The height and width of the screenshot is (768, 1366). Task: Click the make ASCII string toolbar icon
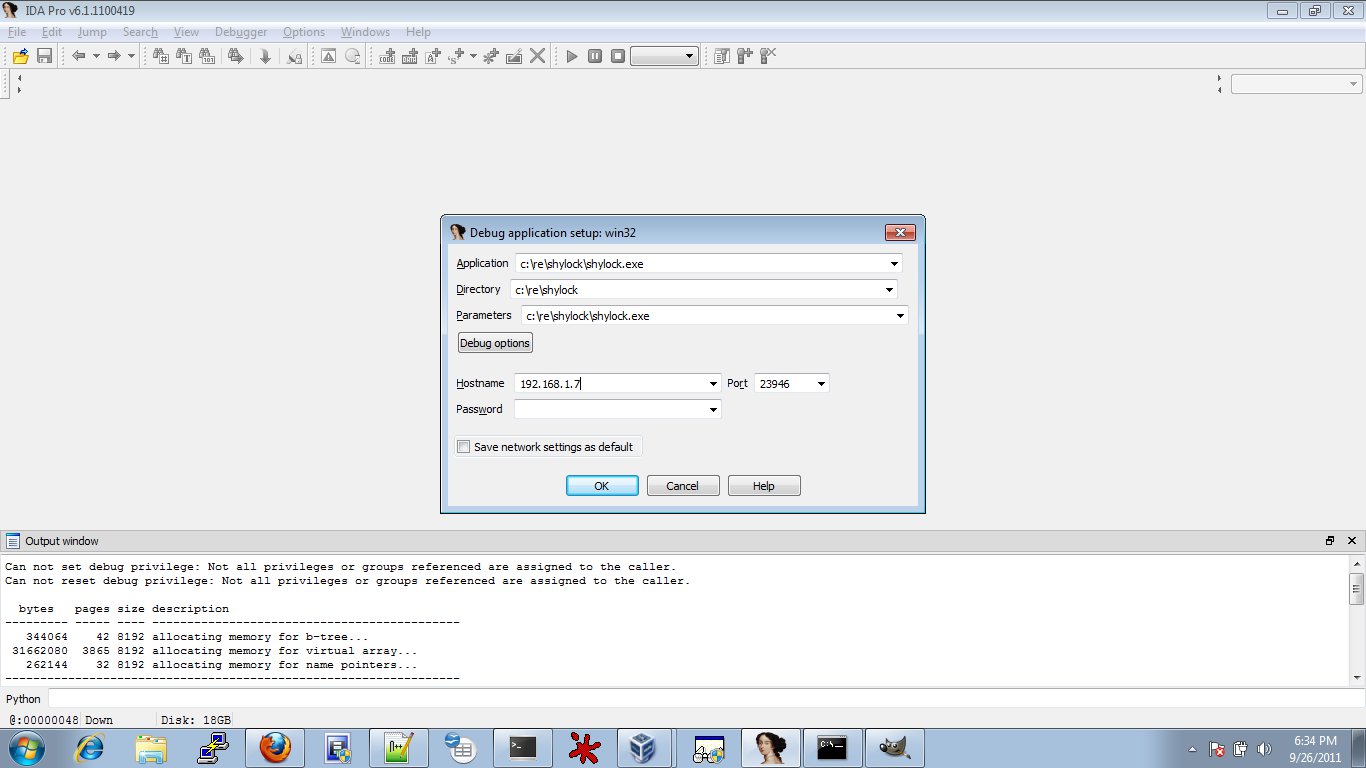click(x=434, y=56)
